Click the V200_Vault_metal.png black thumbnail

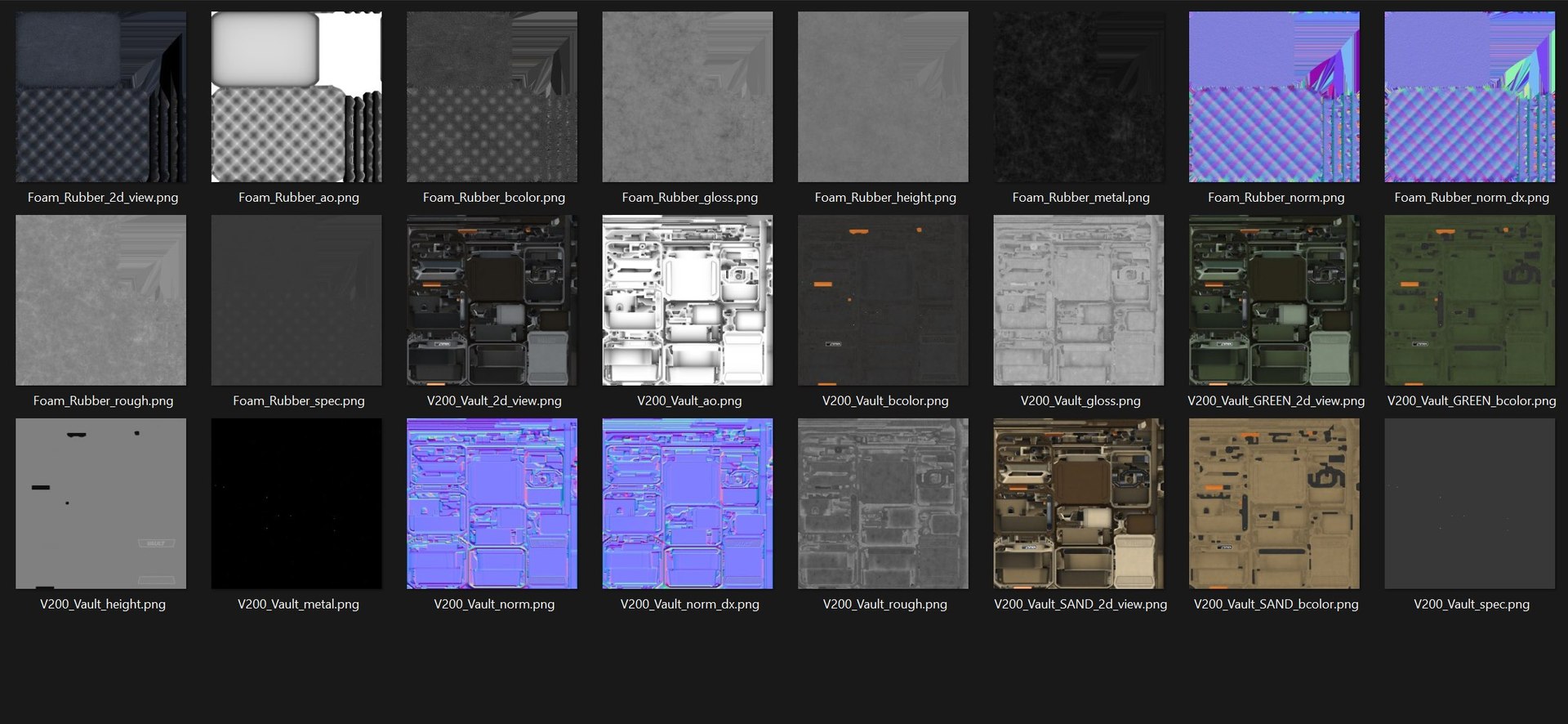(296, 503)
